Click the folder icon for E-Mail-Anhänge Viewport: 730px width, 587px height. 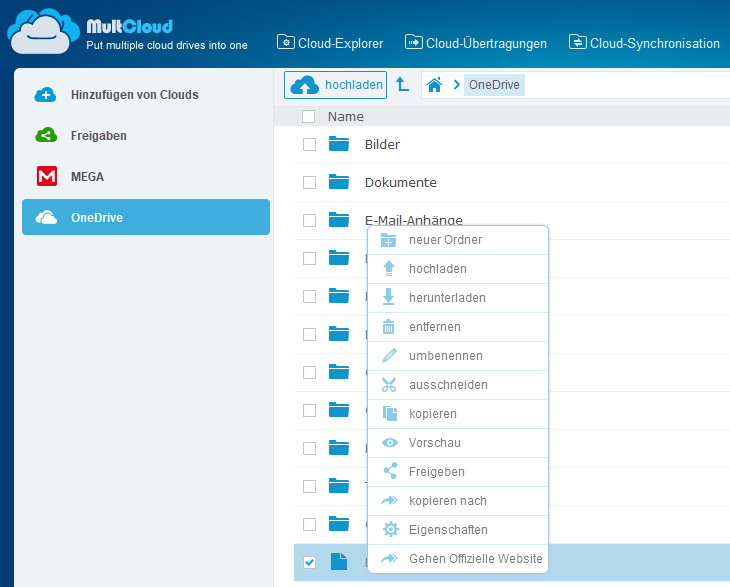338,220
